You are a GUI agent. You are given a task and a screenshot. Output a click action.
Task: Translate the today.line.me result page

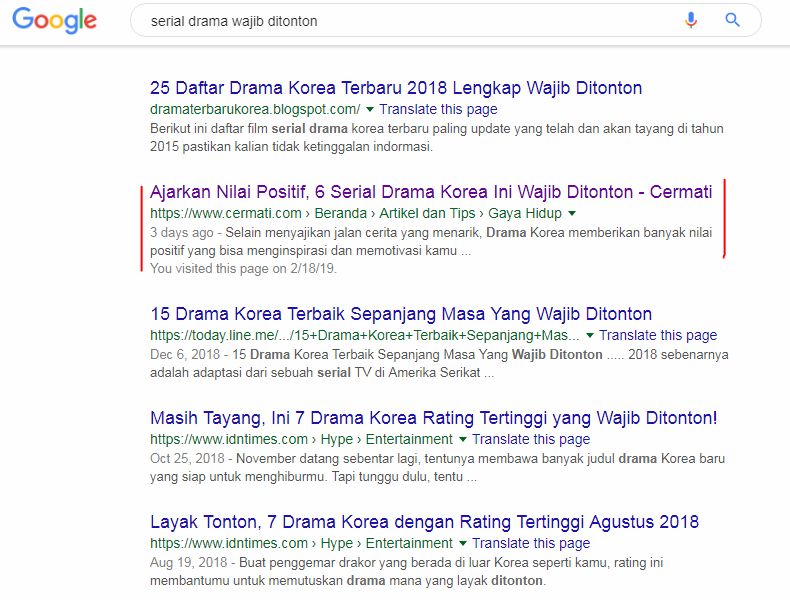(658, 335)
